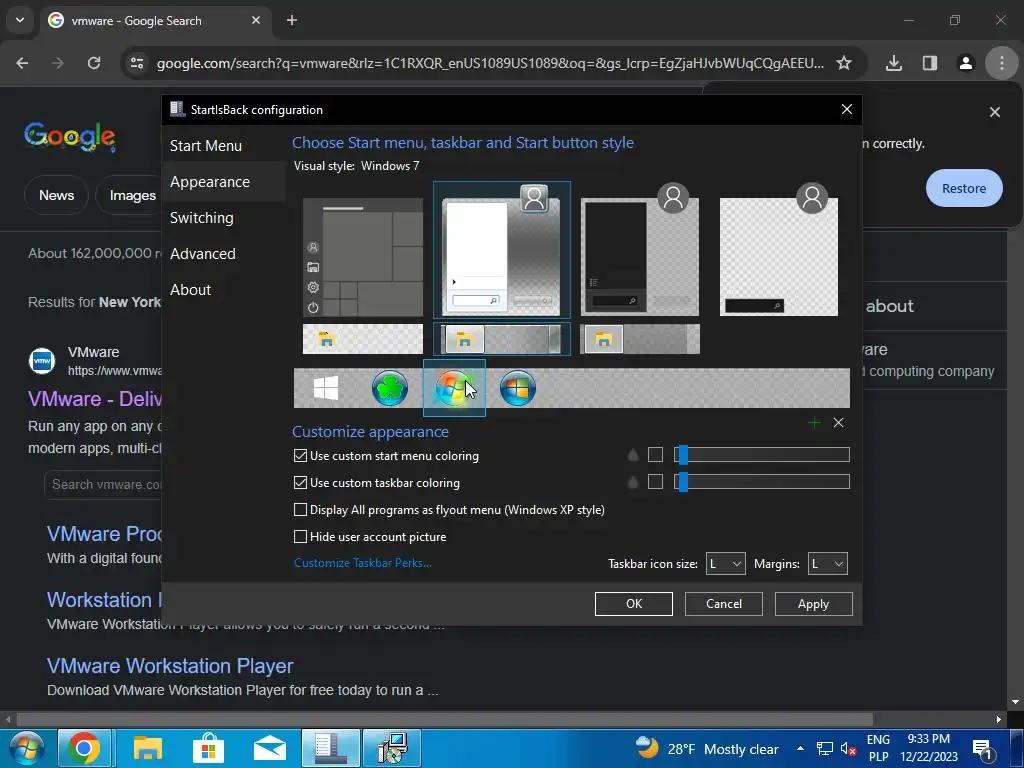Screen dimensions: 1024x768
Task: Uncheck Use custom start menu coloring
Action: (300, 456)
